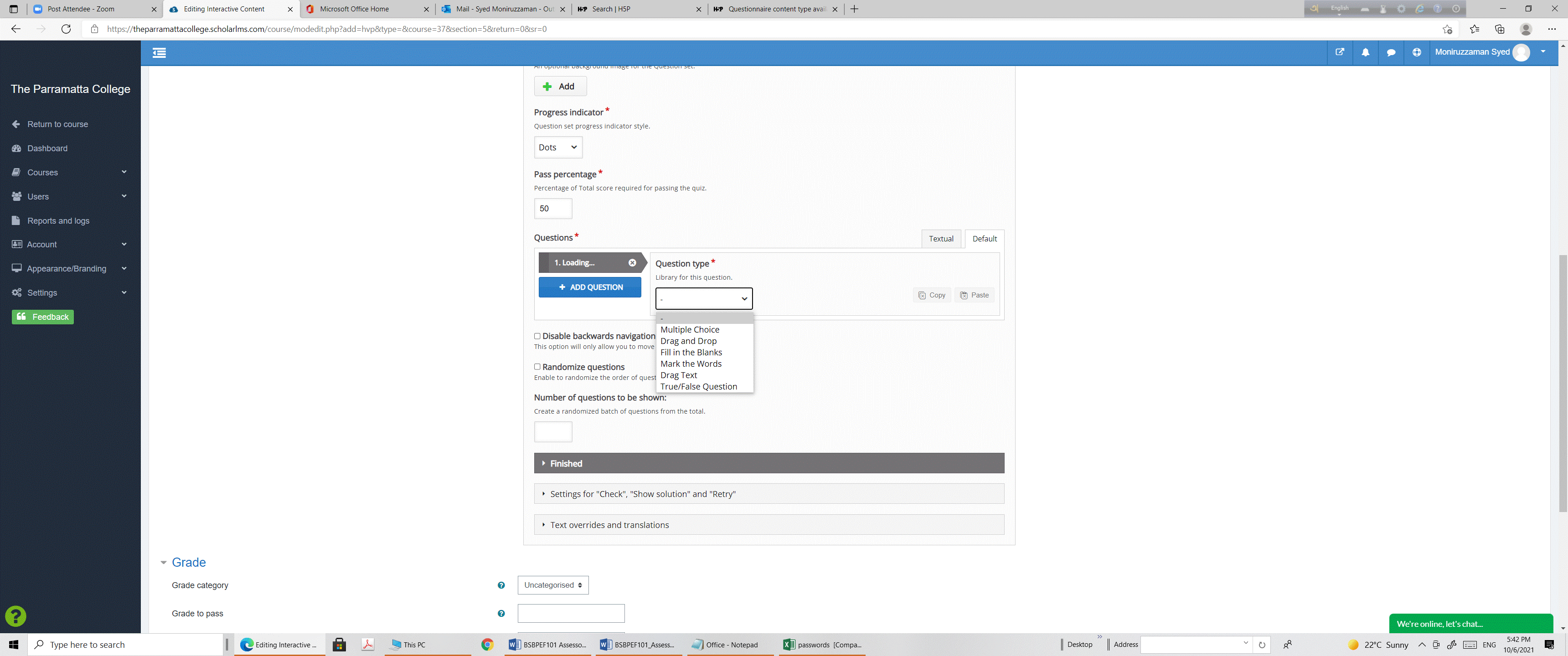The width and height of the screenshot is (1568, 656).
Task: Click help icon beside Grade to pass
Action: 501,613
